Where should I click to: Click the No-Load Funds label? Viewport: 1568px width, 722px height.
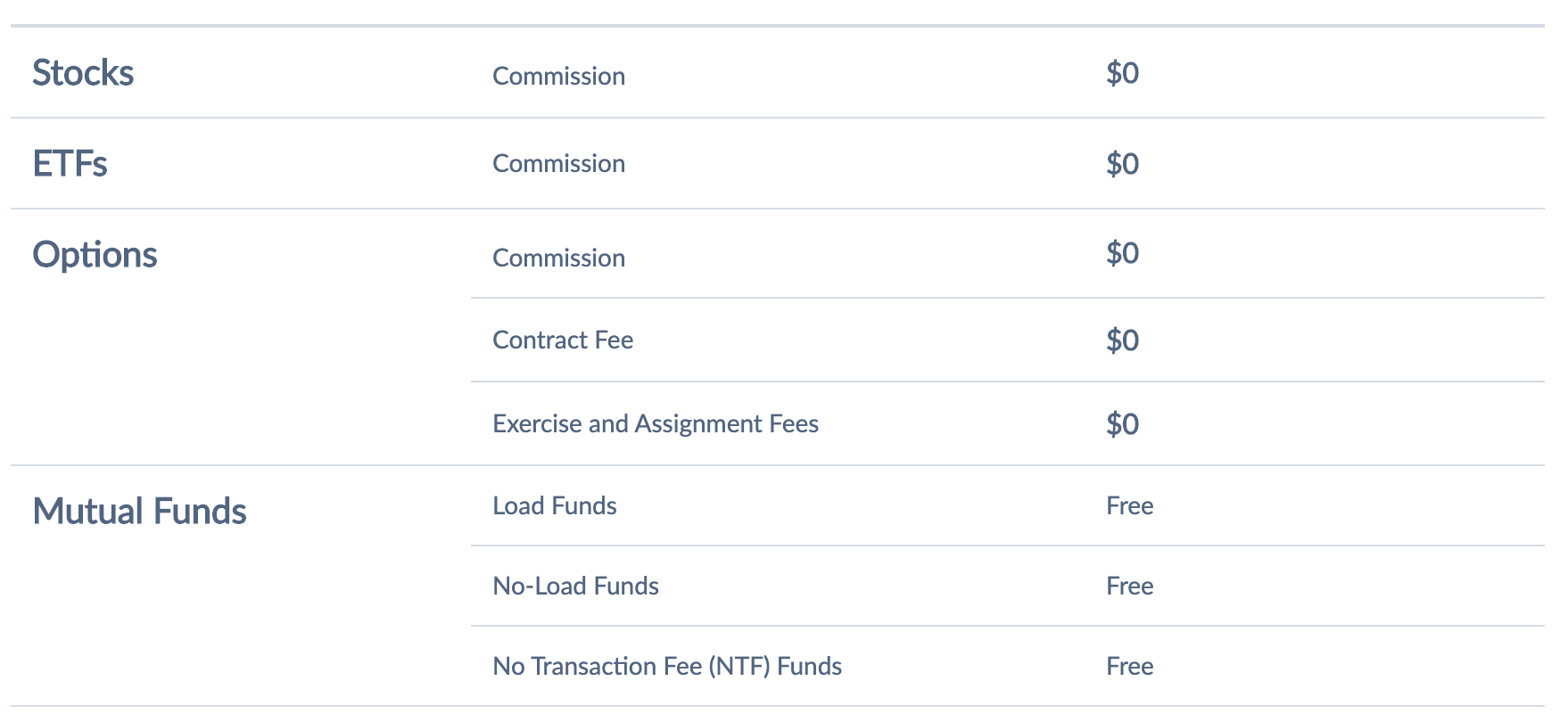[x=575, y=587]
